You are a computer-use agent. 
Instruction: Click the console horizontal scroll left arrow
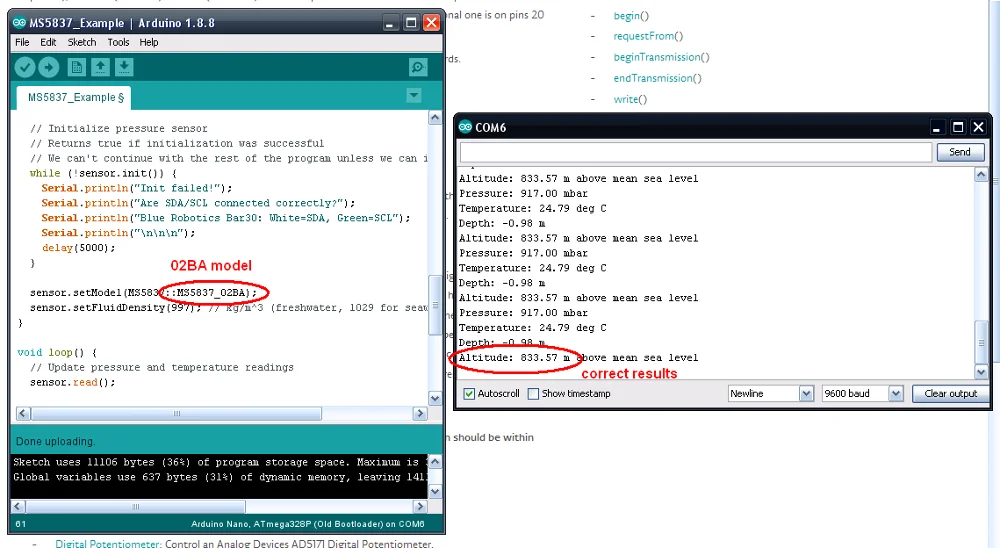[x=18, y=507]
